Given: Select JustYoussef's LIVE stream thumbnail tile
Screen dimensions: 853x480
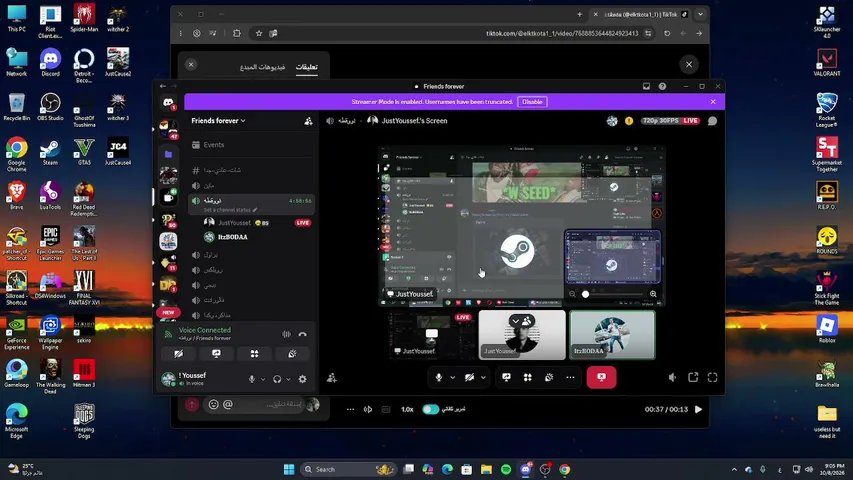Looking at the screenshot, I should (x=431, y=335).
